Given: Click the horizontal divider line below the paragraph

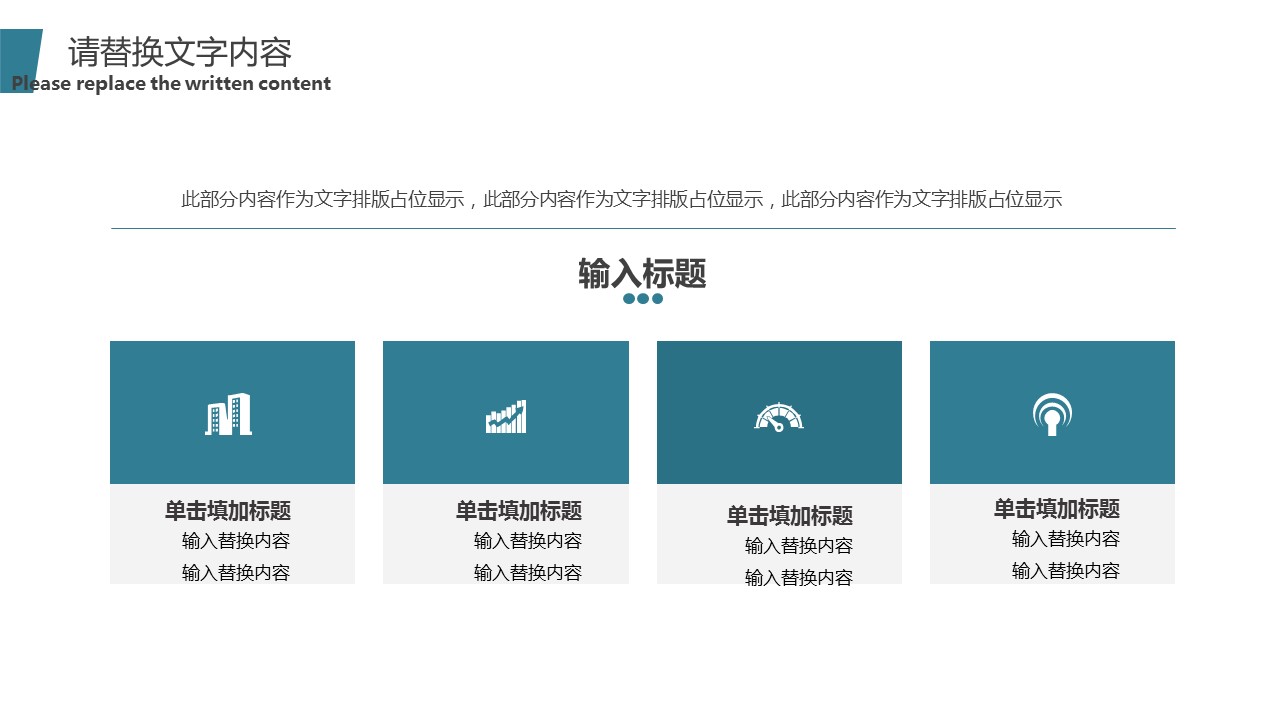Looking at the screenshot, I should pos(643,229).
